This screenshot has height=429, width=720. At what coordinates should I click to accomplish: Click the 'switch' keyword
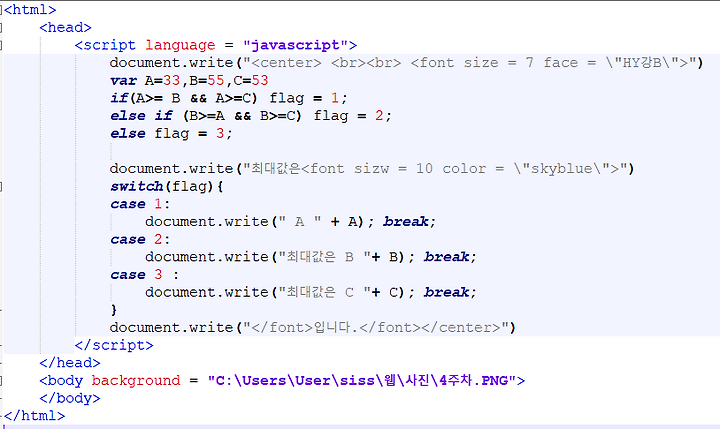136,186
